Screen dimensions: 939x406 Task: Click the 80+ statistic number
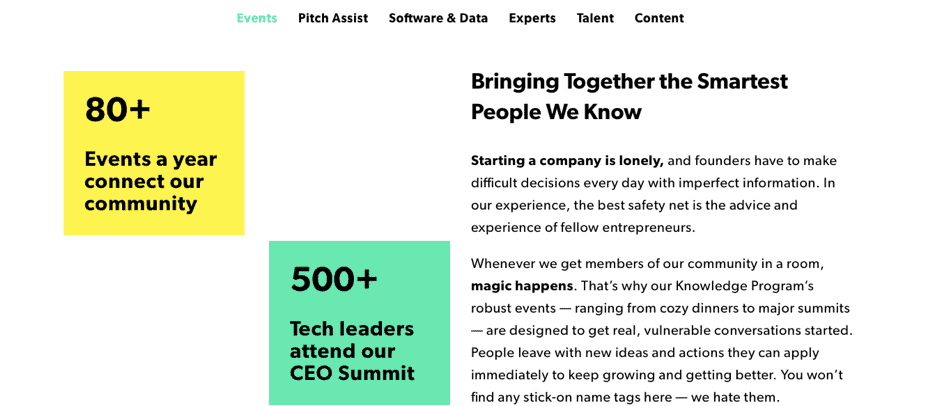(x=117, y=110)
